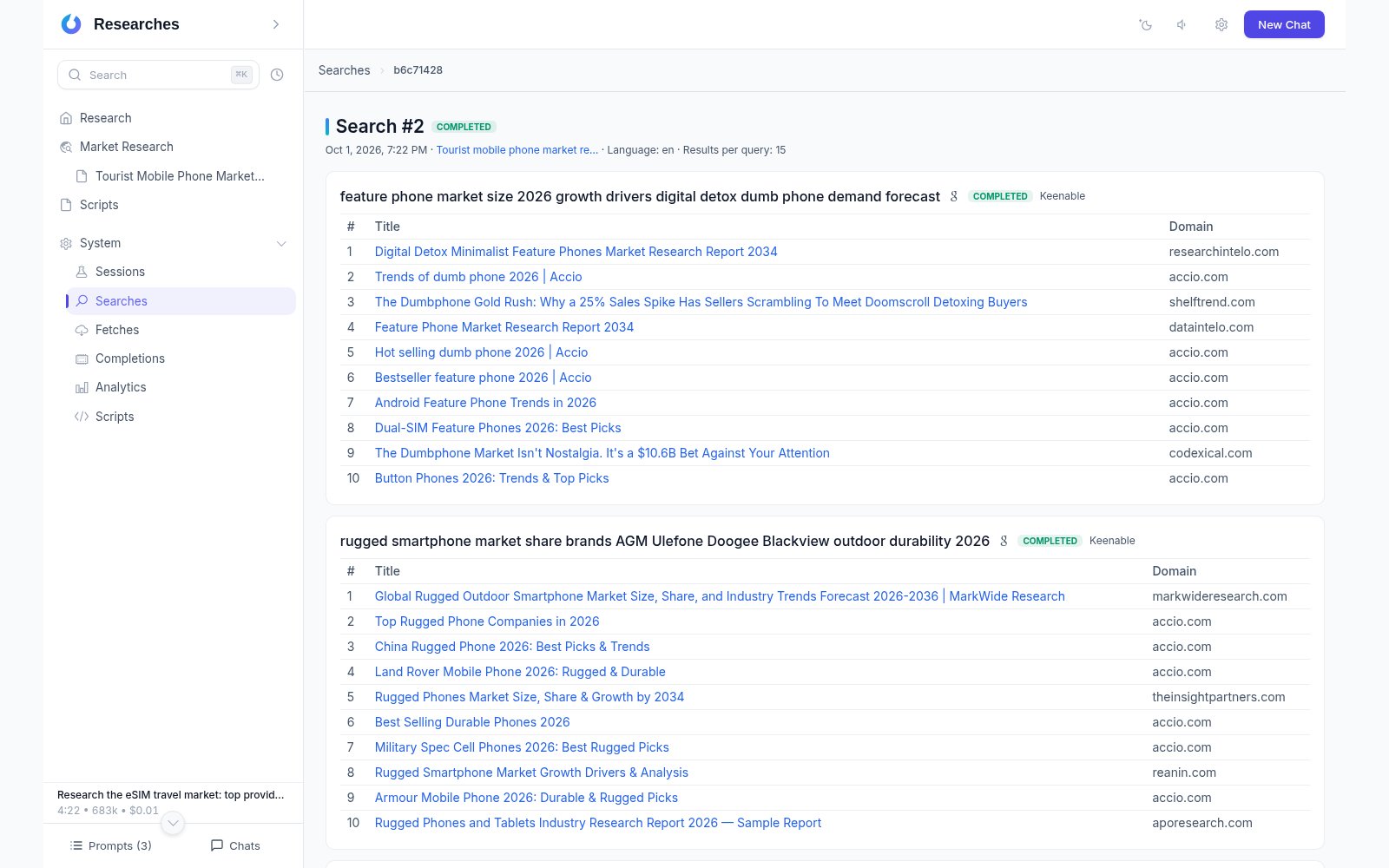Image resolution: width=1389 pixels, height=868 pixels.
Task: Select Searches in the sidebar
Action: pyautogui.click(x=181, y=301)
